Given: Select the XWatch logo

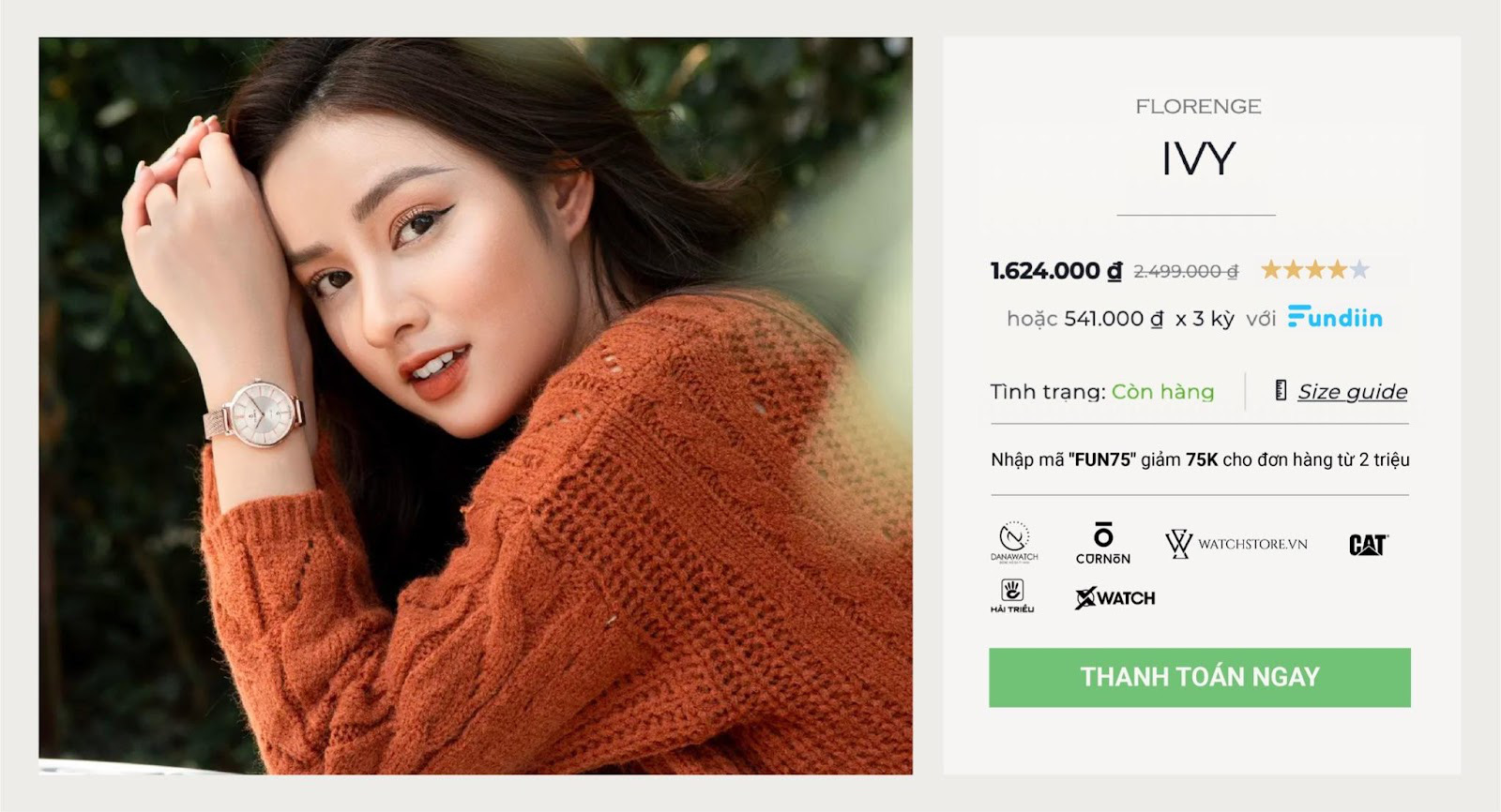Looking at the screenshot, I should pyautogui.click(x=1114, y=597).
